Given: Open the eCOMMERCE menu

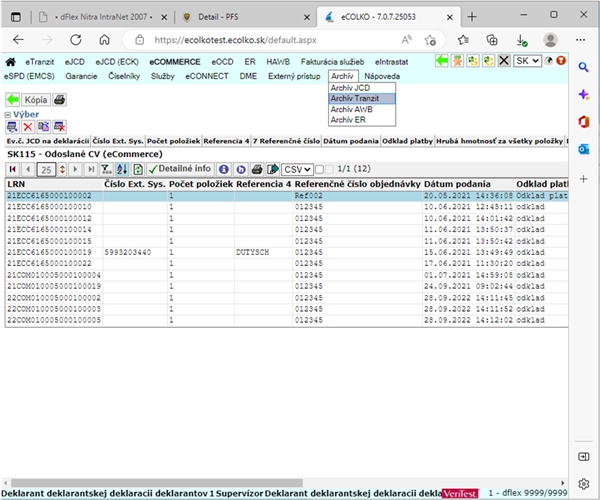Looking at the screenshot, I should coord(175,62).
